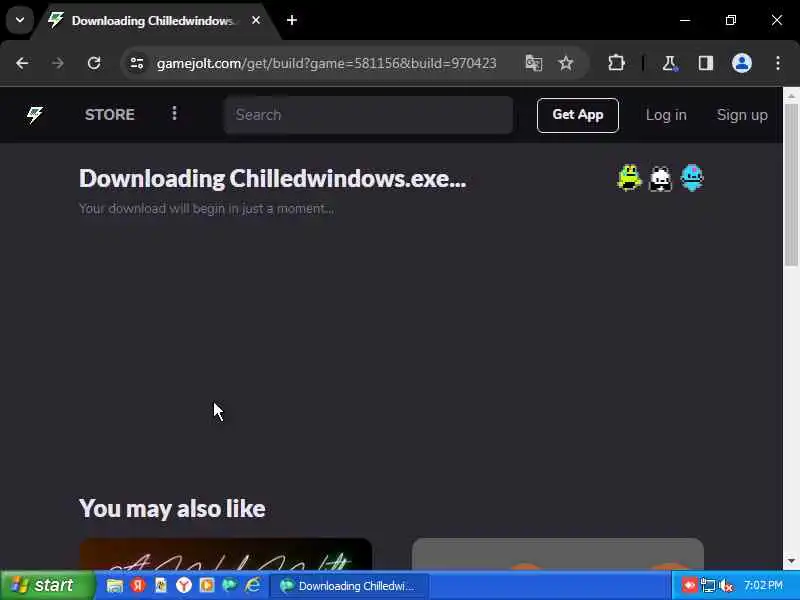
Task: Focus the Search field
Action: (x=368, y=115)
